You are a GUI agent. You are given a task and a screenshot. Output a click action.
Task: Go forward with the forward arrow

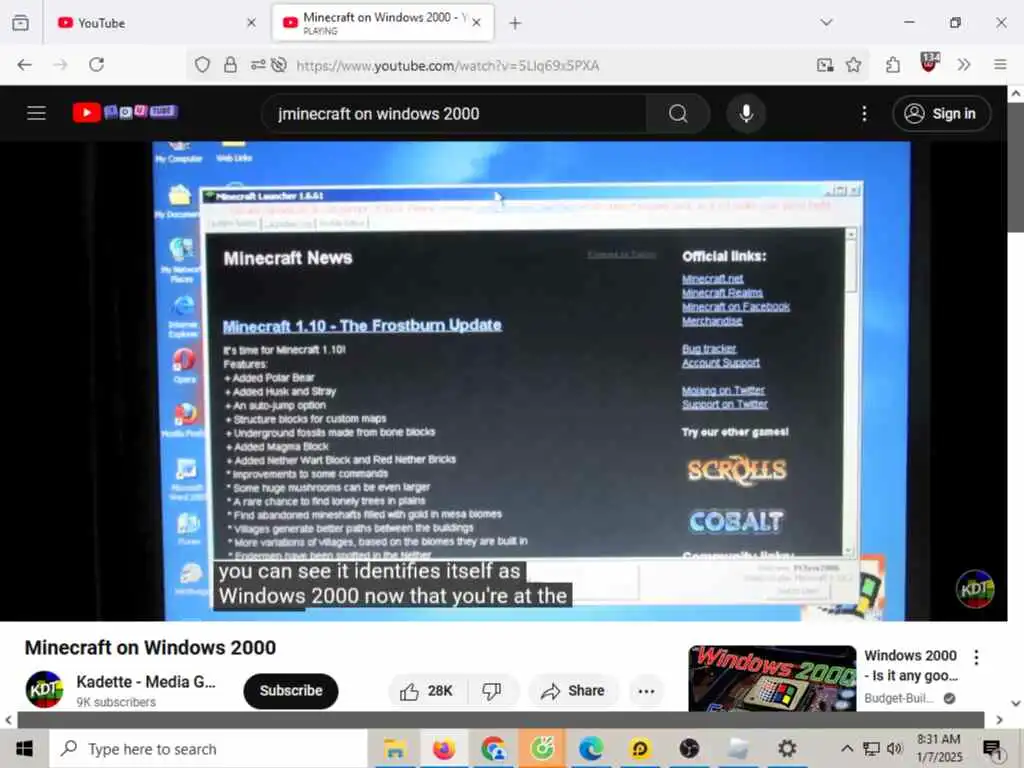(x=61, y=65)
